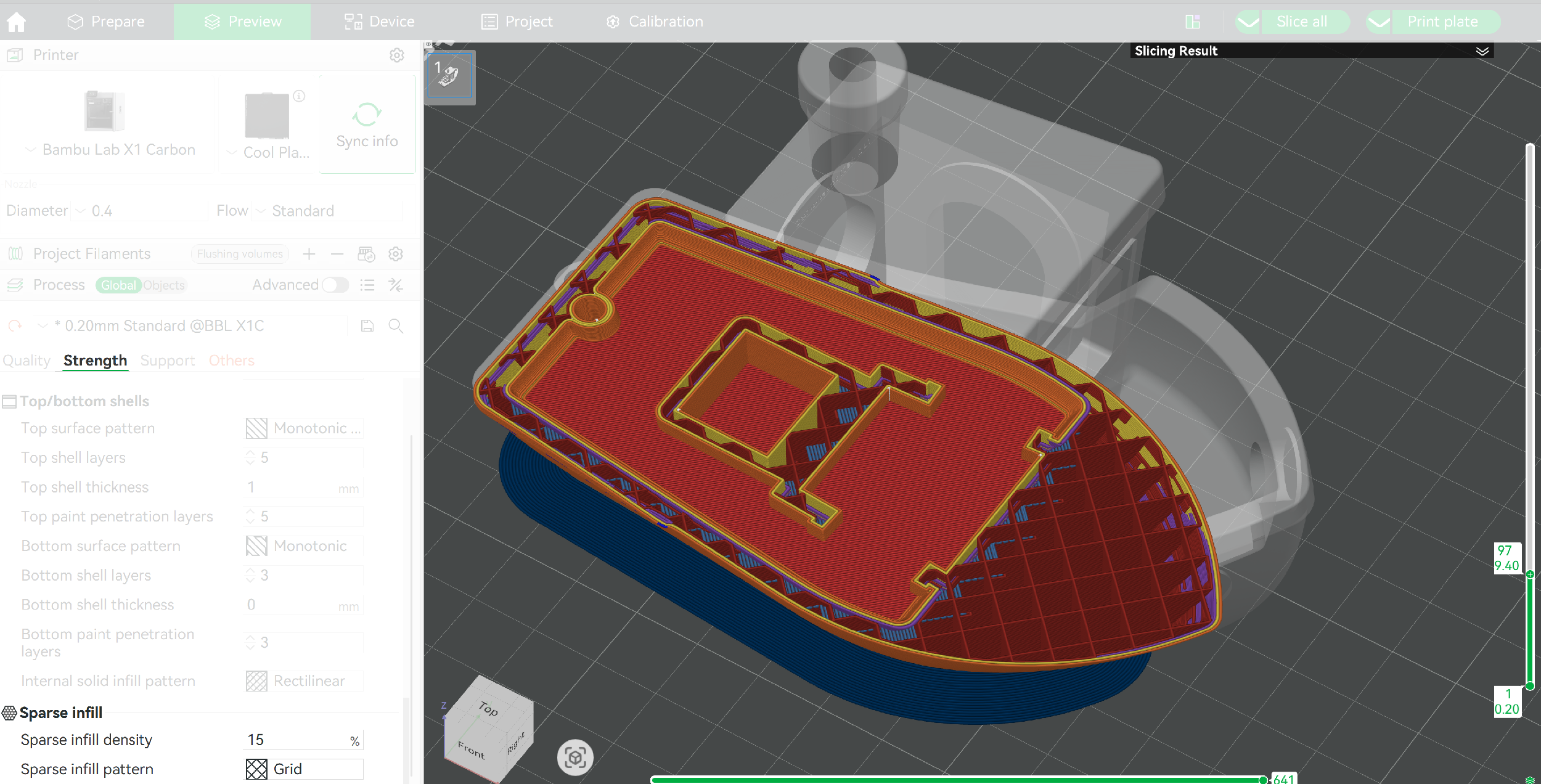Image resolution: width=1541 pixels, height=784 pixels.
Task: Save the 0.20mm Standard preset
Action: [x=367, y=326]
